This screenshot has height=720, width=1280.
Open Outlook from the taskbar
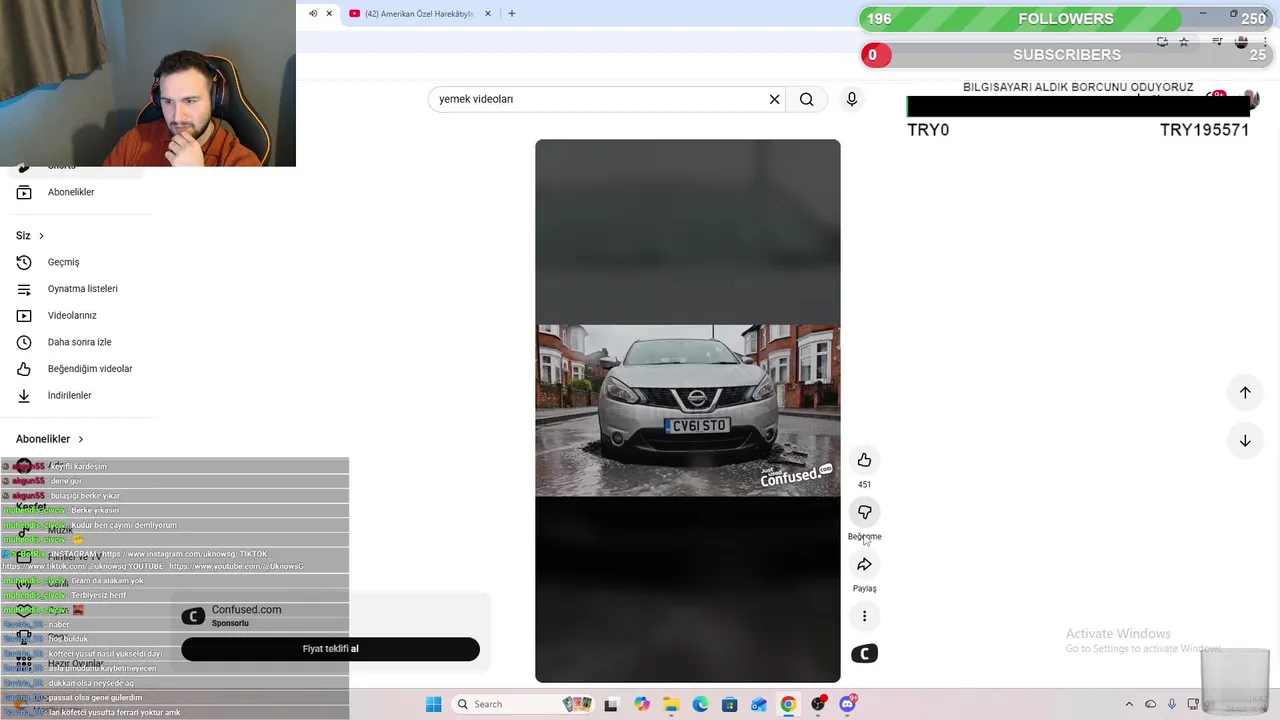[x=759, y=704]
